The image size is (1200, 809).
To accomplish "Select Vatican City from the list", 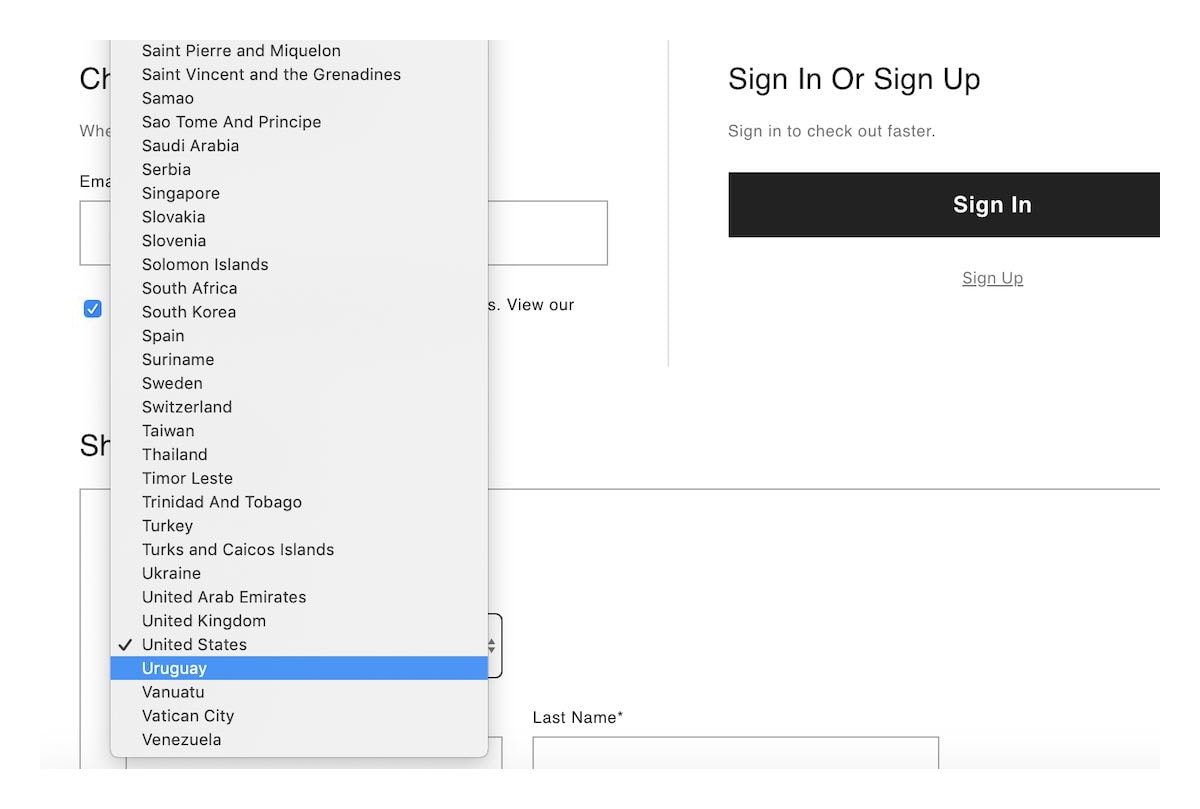I will coord(187,715).
